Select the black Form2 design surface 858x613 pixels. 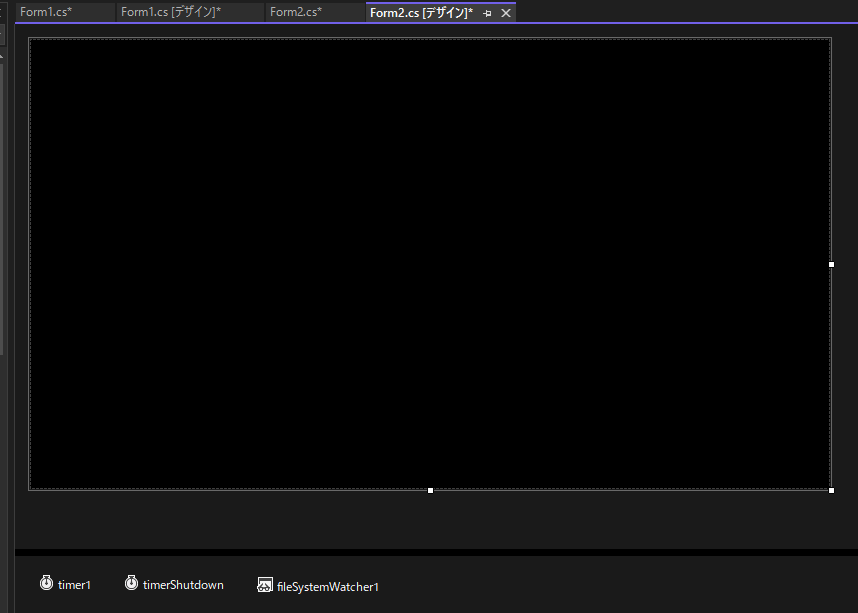(x=430, y=264)
